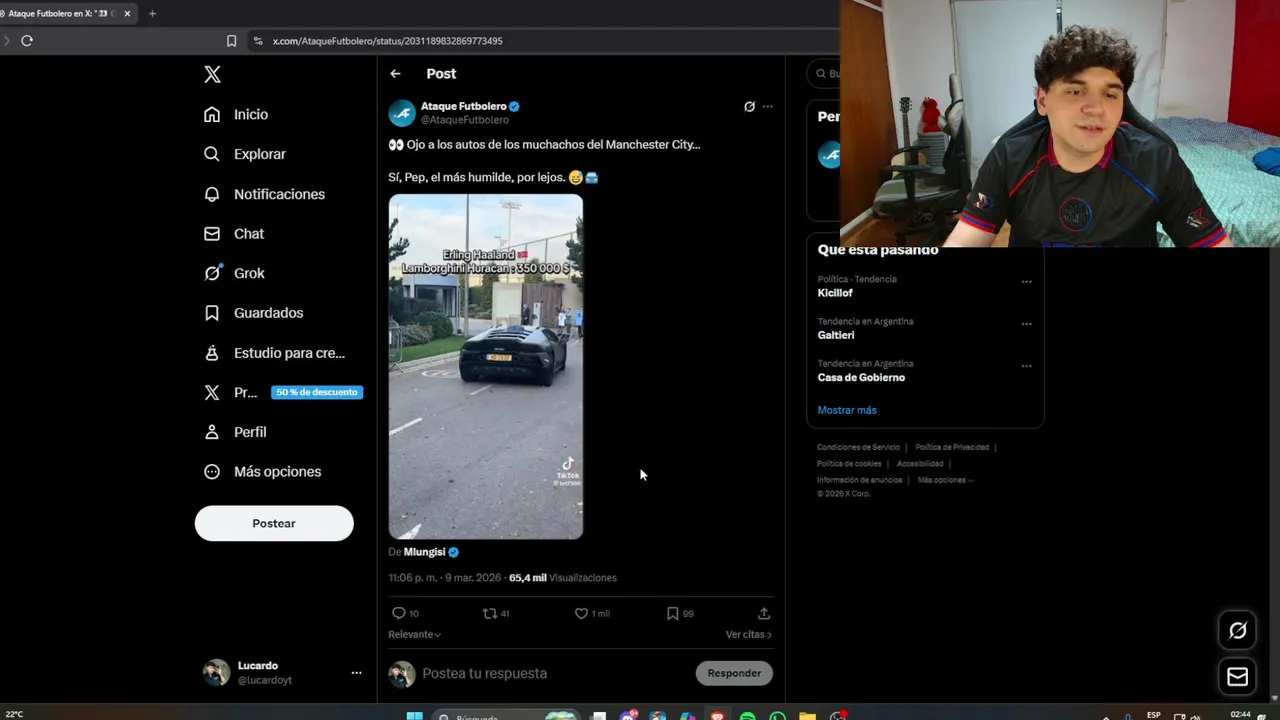Image resolution: width=1280 pixels, height=720 pixels.
Task: Click Mostrar más trends
Action: (847, 410)
